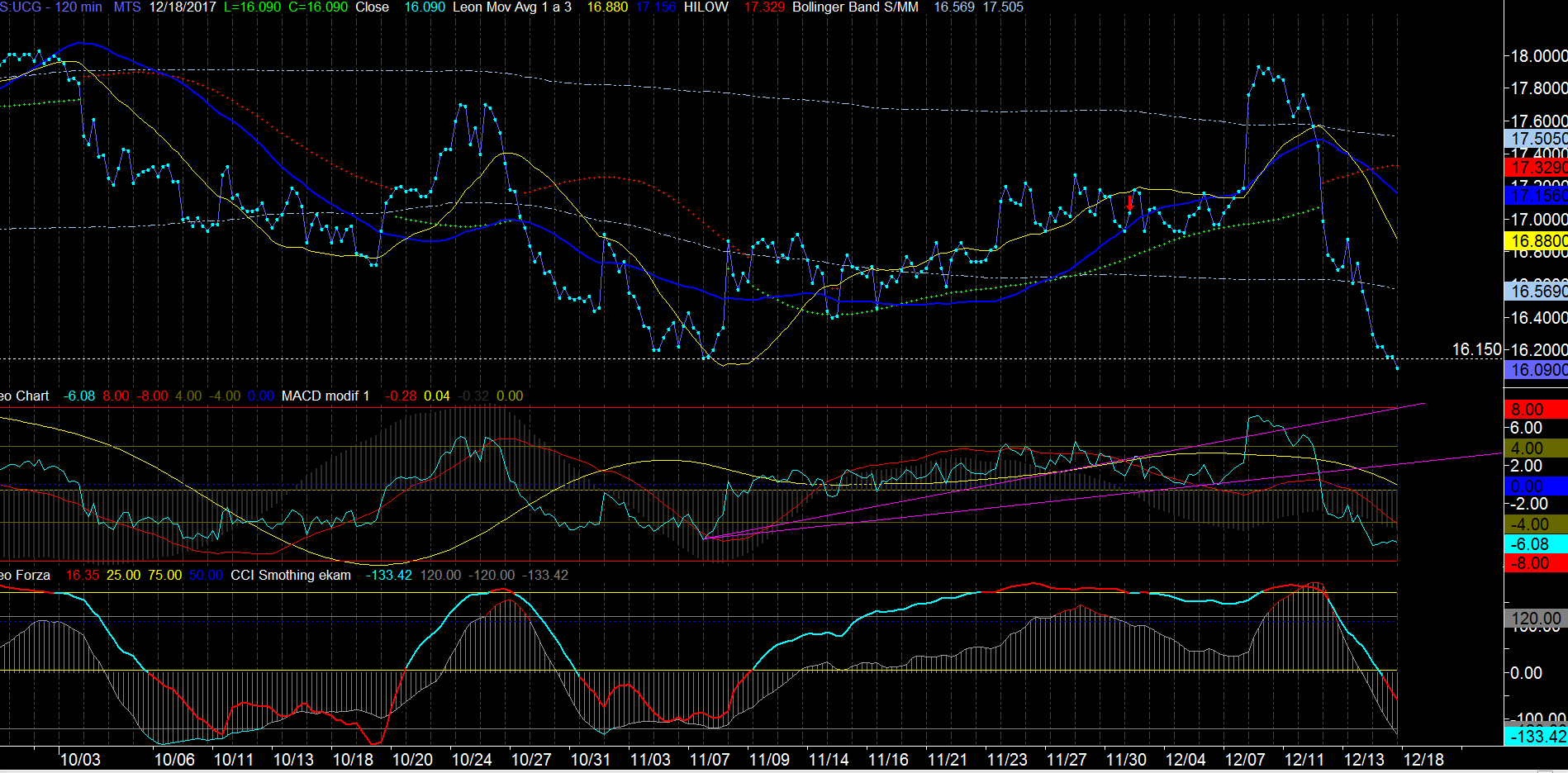Click the '17.505' Bollinger value in header
The height and width of the screenshot is (773, 1568).
[1003, 7]
